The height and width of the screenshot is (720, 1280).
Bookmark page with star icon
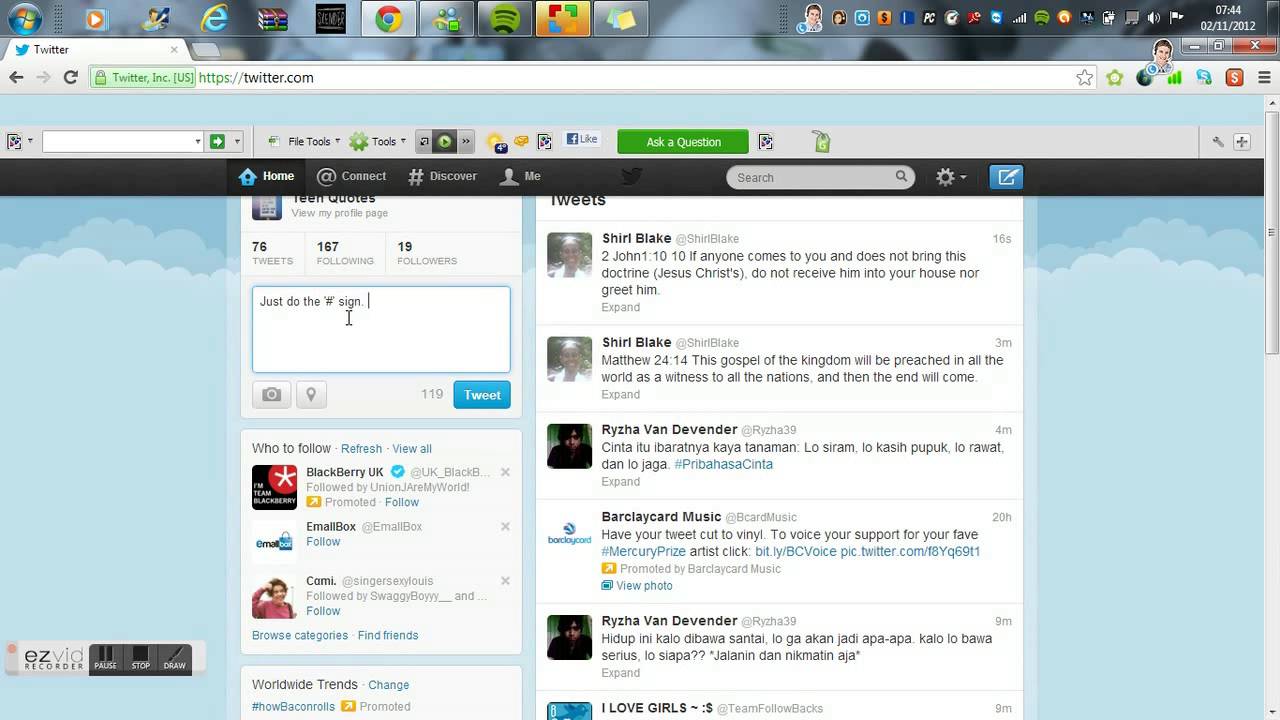pyautogui.click(x=1085, y=77)
